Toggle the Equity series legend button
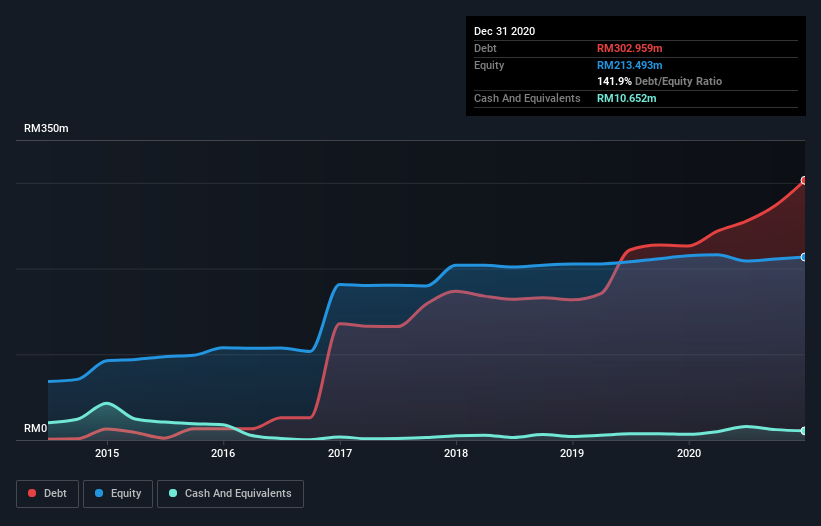Screen dimensions: 821x526 pos(118,494)
